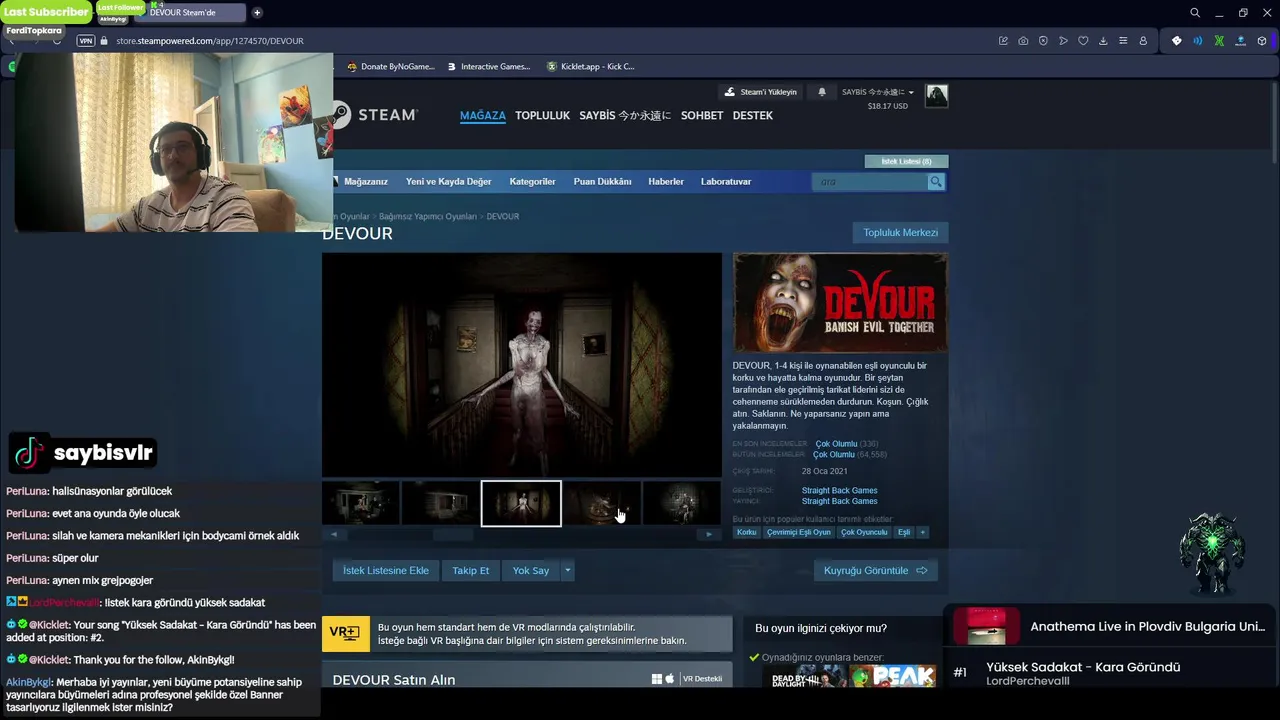Click the new tab plus button
The image size is (1280, 720).
(x=257, y=13)
